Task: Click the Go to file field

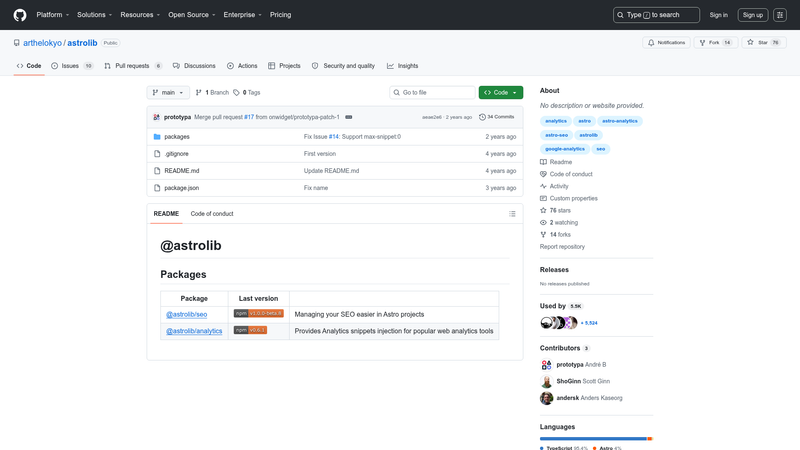Action: [432, 92]
